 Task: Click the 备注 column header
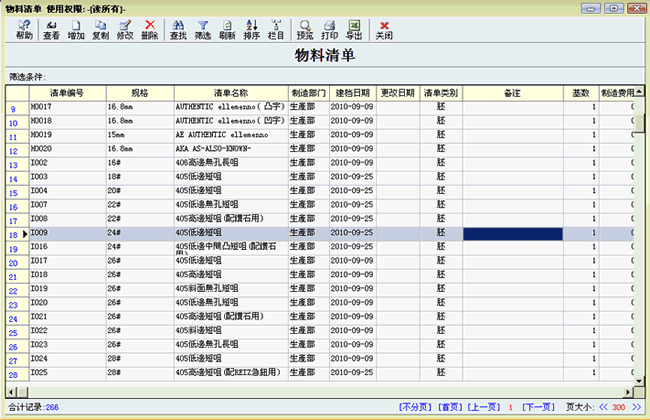(512, 93)
